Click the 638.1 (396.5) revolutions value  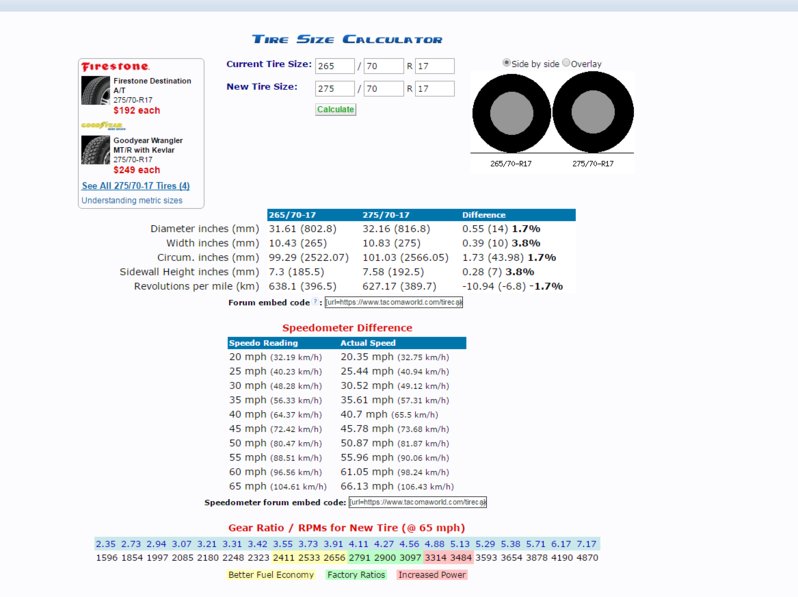[302, 286]
